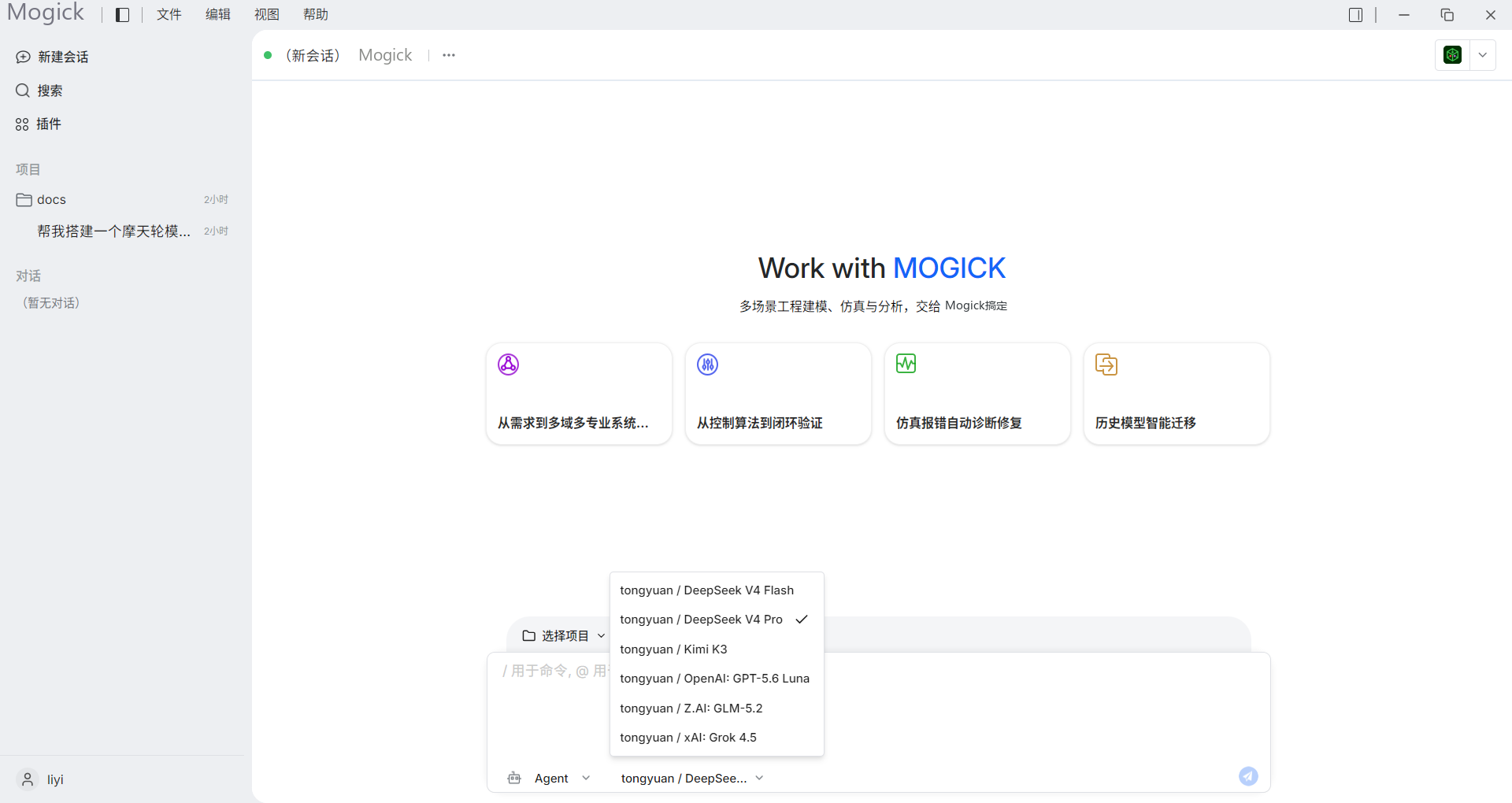Viewport: 1512px width, 803px height.
Task: Collapse the tongyuan / DeepSee... model dropdown
Action: 692,779
